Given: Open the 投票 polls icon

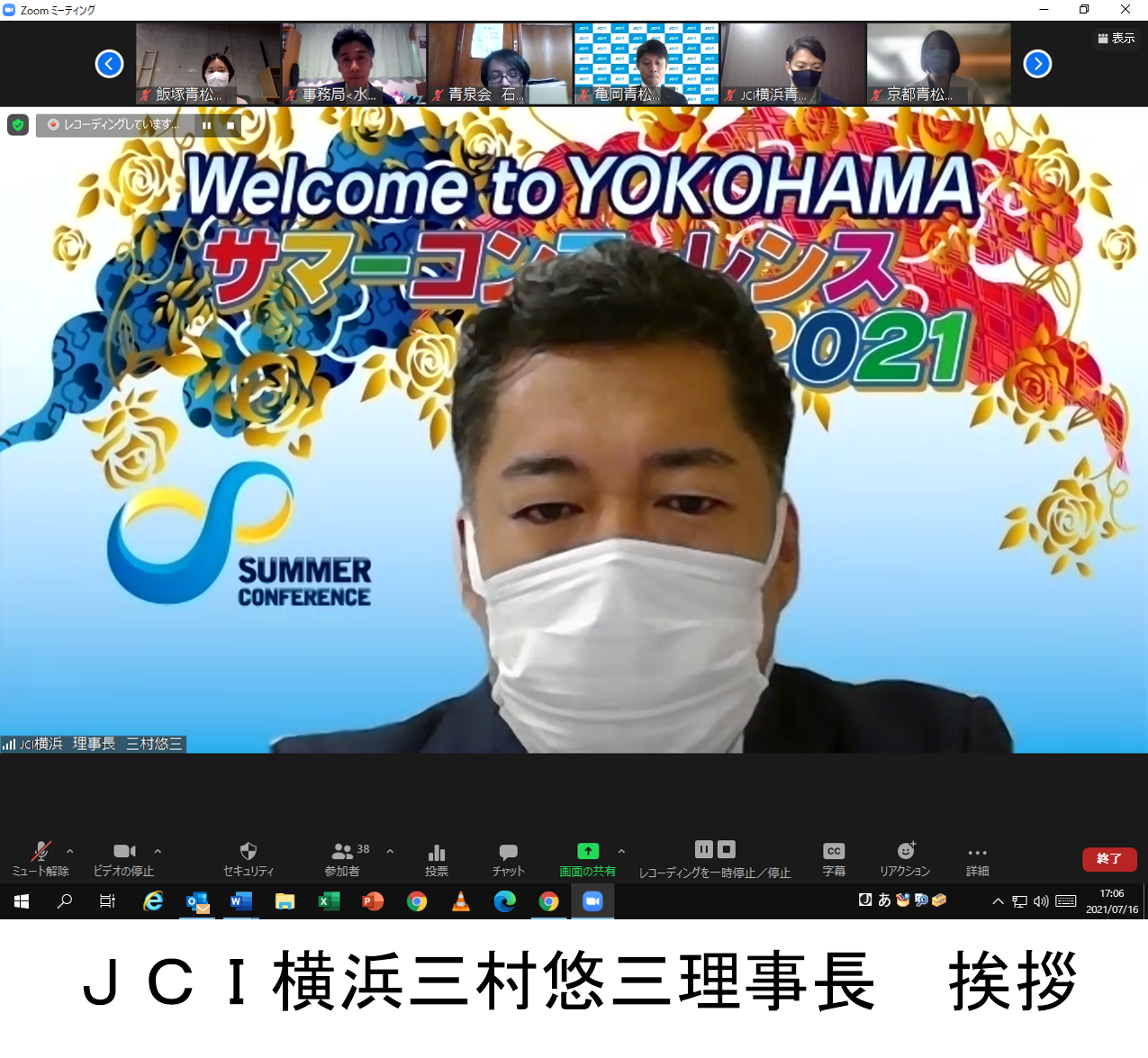Looking at the screenshot, I should [437, 858].
